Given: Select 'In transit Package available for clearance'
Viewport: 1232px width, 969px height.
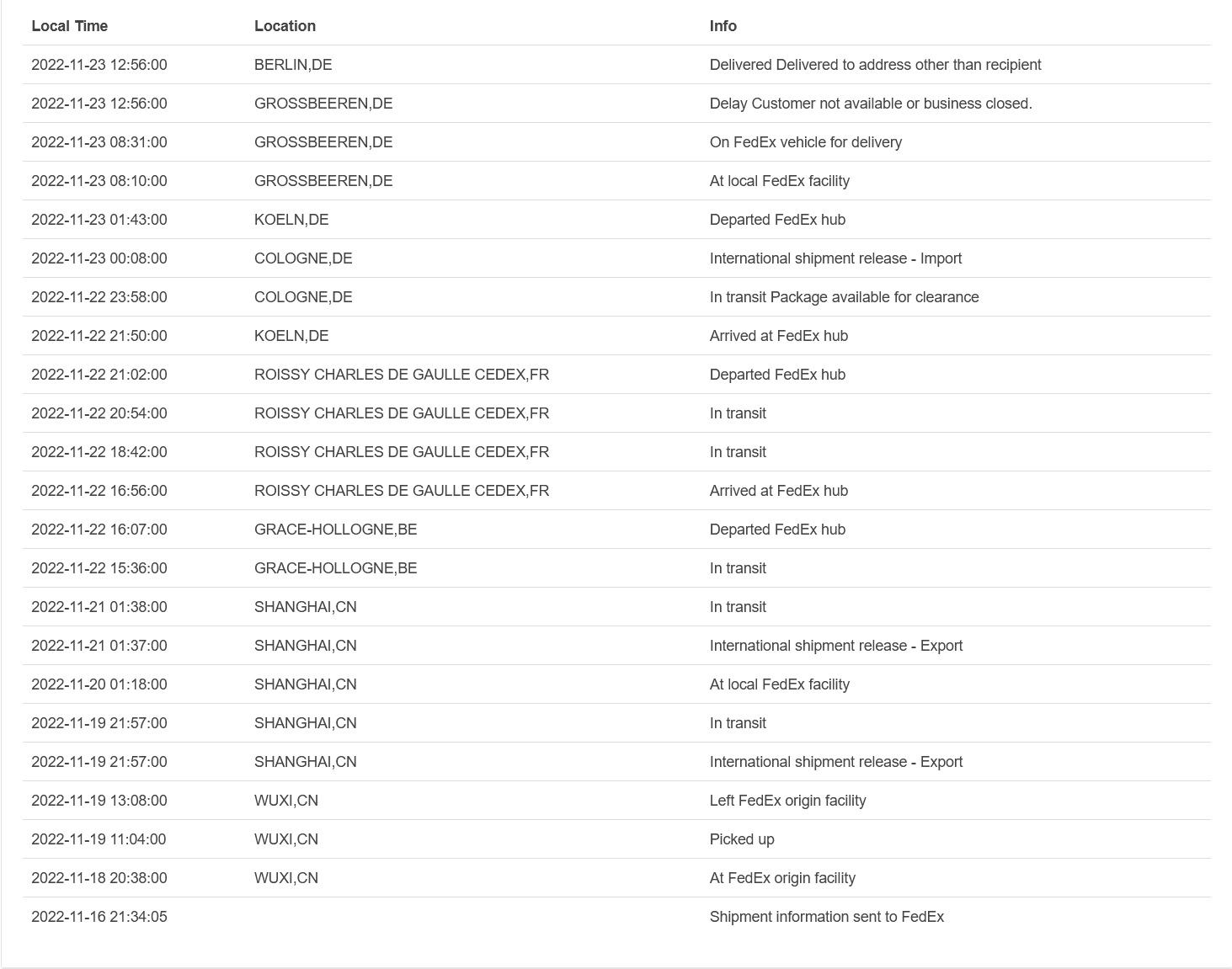Looking at the screenshot, I should pyautogui.click(x=844, y=297).
